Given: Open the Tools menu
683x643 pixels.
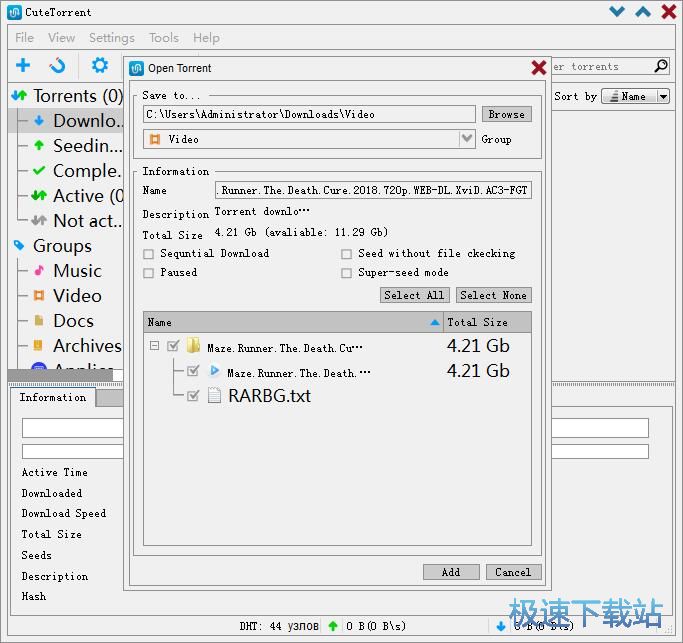Looking at the screenshot, I should point(163,37).
